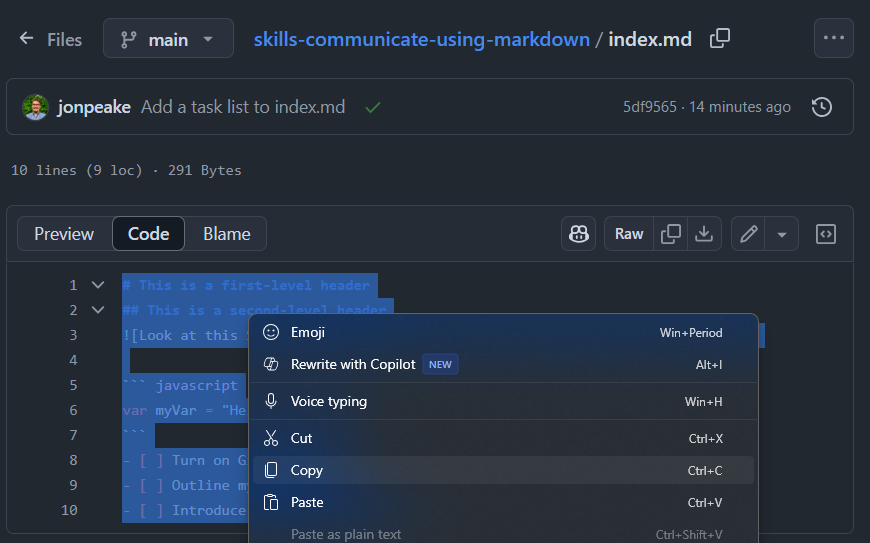Screen dimensions: 870x543
Task: Select Cut from the context menu
Action: 503,438
